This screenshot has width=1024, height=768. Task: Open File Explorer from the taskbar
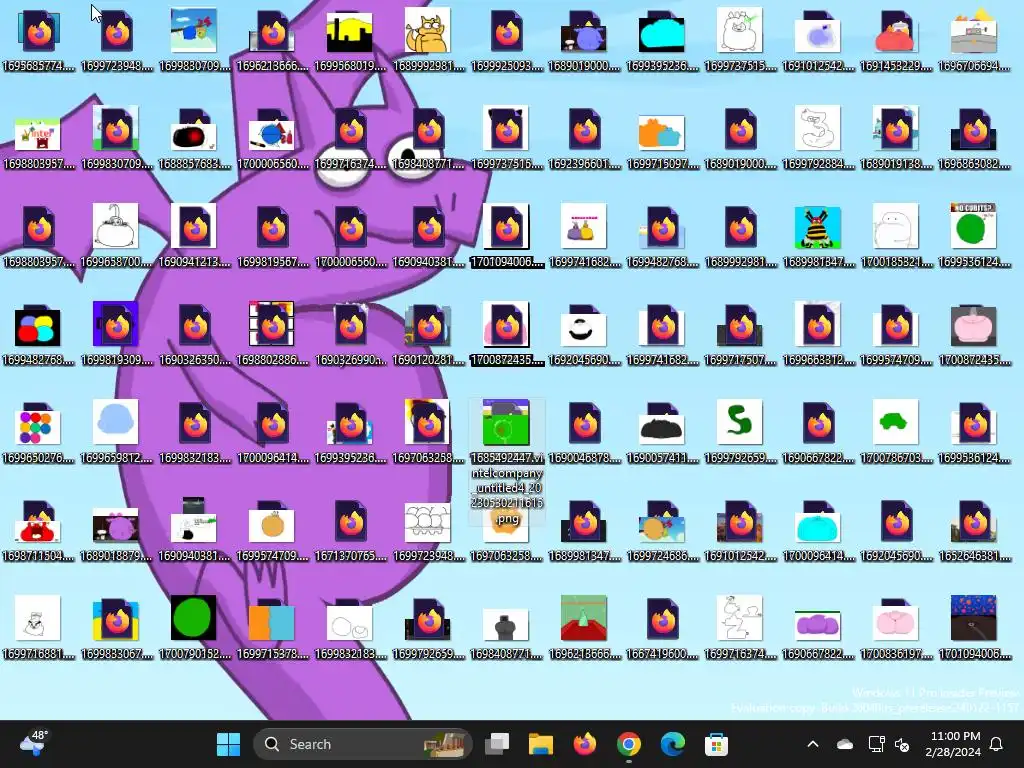pos(541,744)
